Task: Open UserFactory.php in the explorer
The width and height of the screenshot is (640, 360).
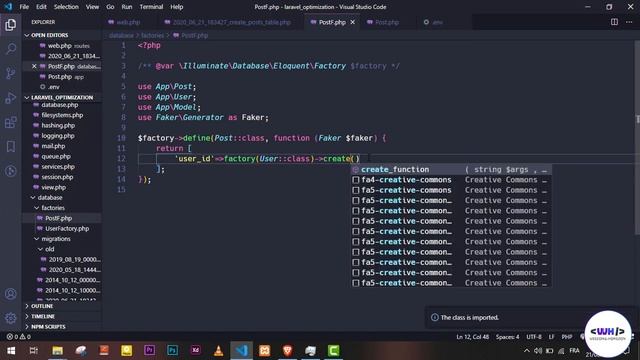Action: 67,229
